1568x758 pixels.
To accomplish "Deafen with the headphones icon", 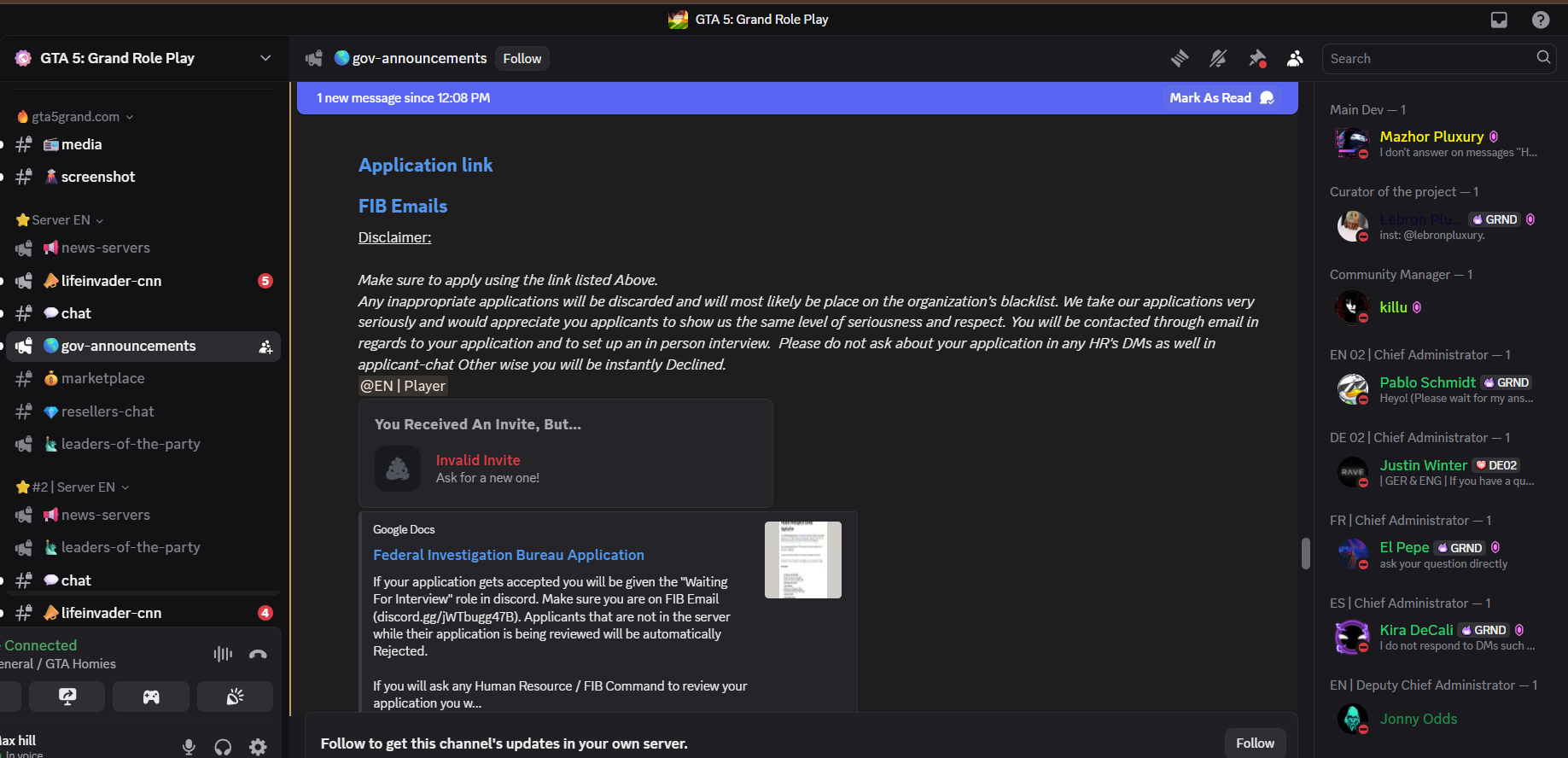I will [223, 747].
